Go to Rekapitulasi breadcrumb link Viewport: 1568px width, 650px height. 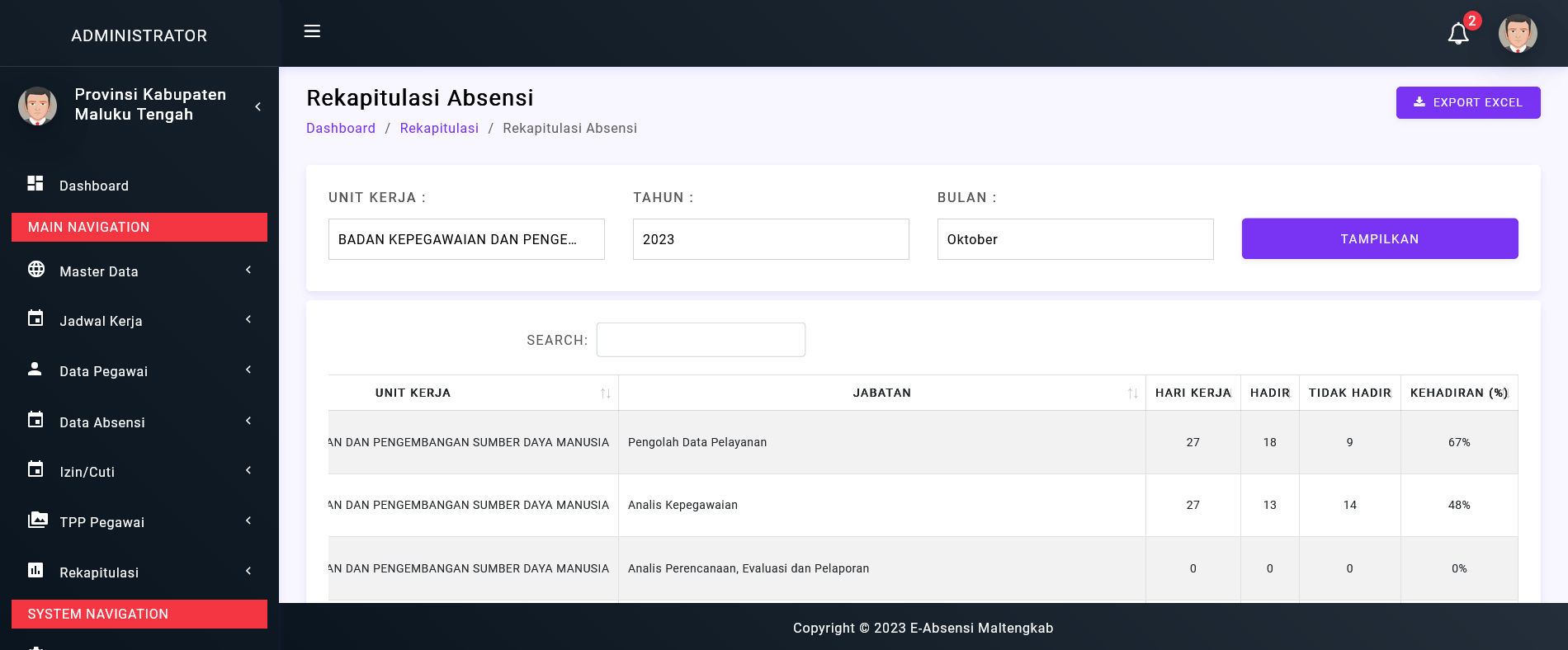point(439,128)
